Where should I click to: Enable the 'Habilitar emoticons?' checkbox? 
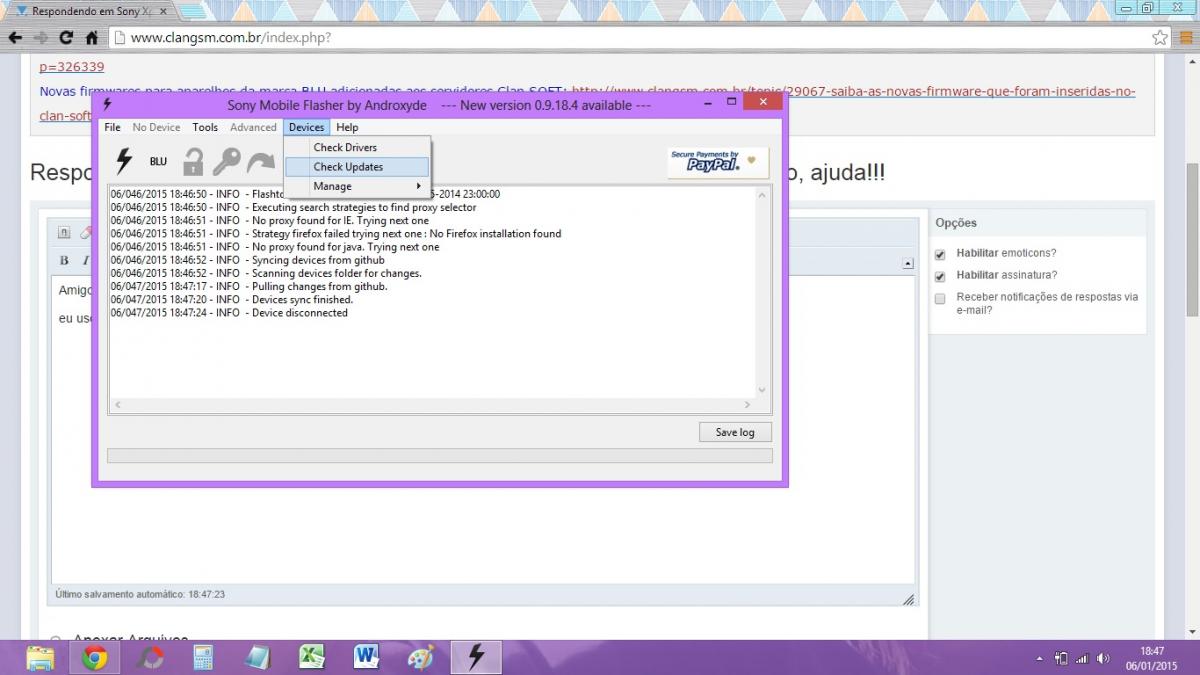click(940, 254)
